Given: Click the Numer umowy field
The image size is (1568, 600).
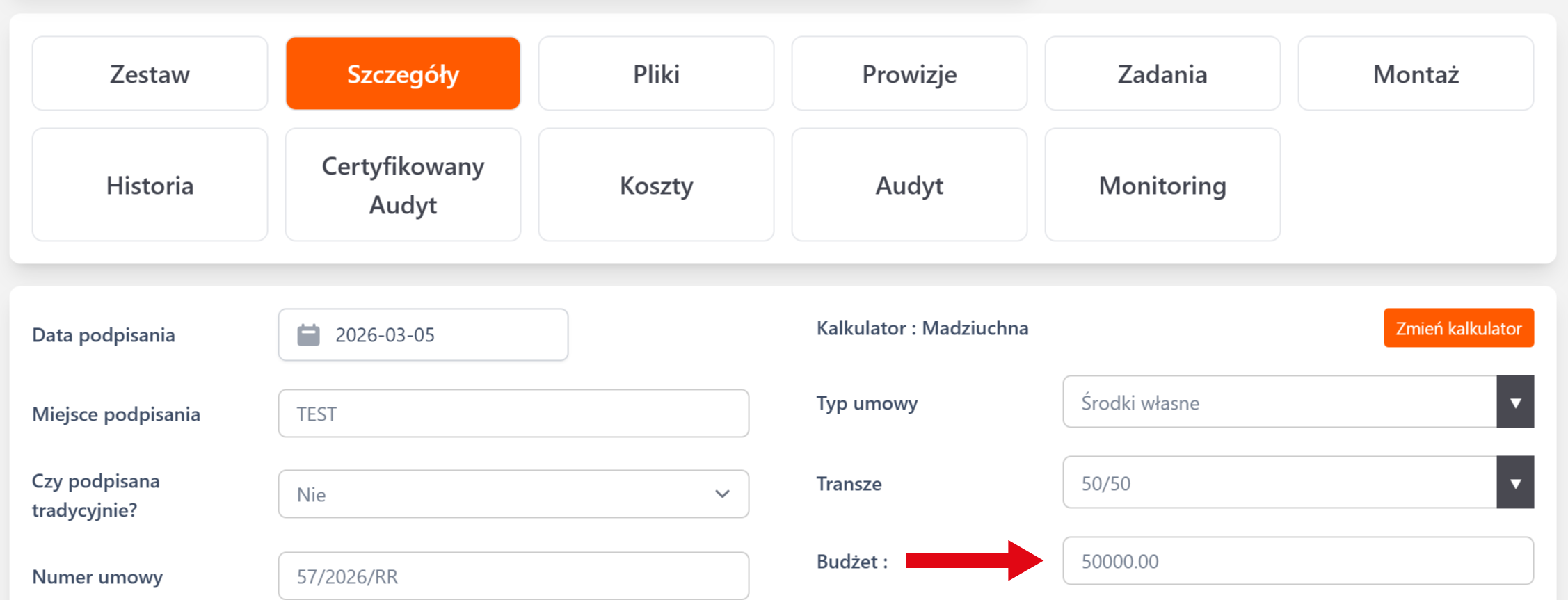Looking at the screenshot, I should click(x=513, y=576).
